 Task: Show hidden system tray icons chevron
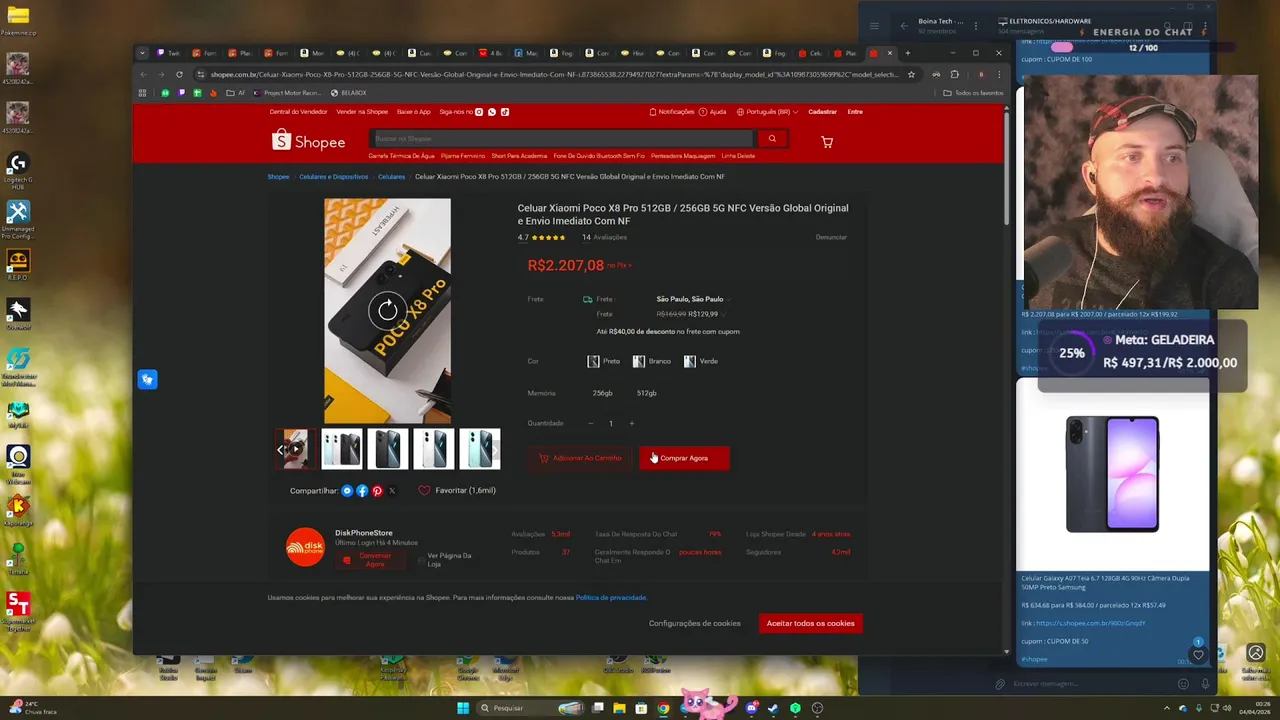1167,708
